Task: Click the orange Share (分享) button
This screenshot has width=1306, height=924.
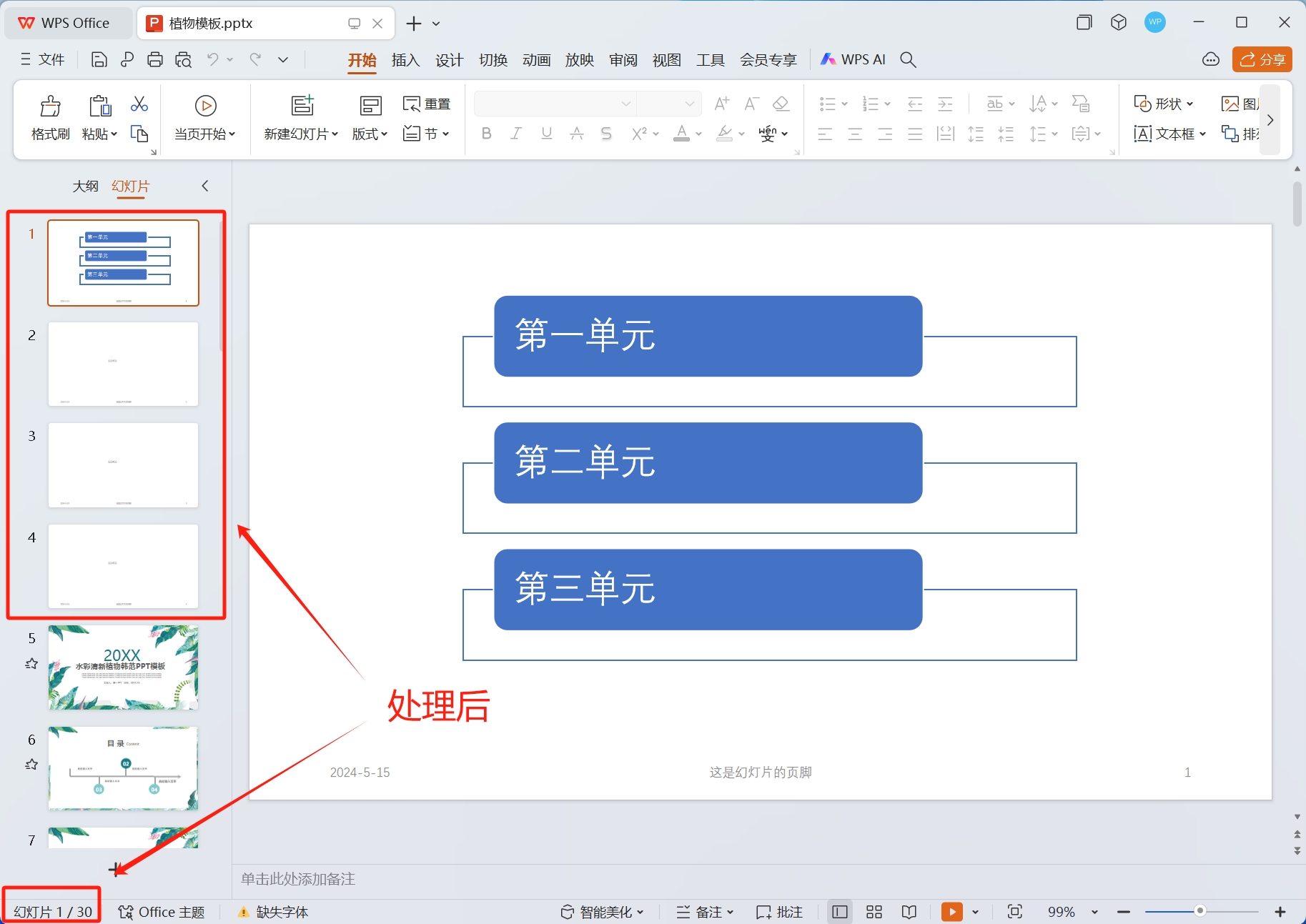Action: point(1262,60)
